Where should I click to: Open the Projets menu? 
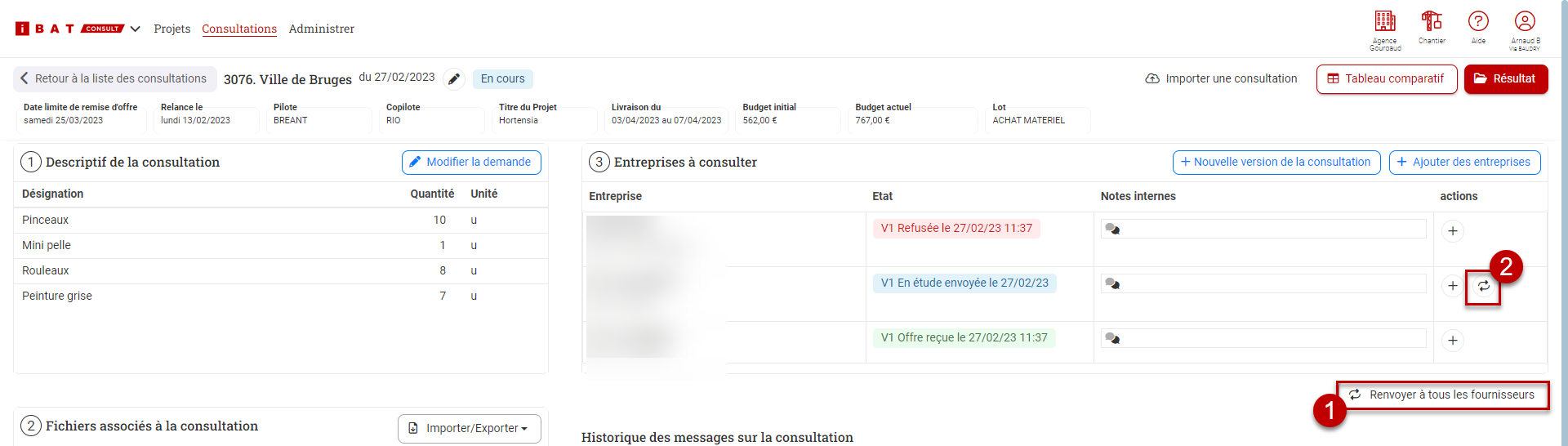tap(172, 29)
